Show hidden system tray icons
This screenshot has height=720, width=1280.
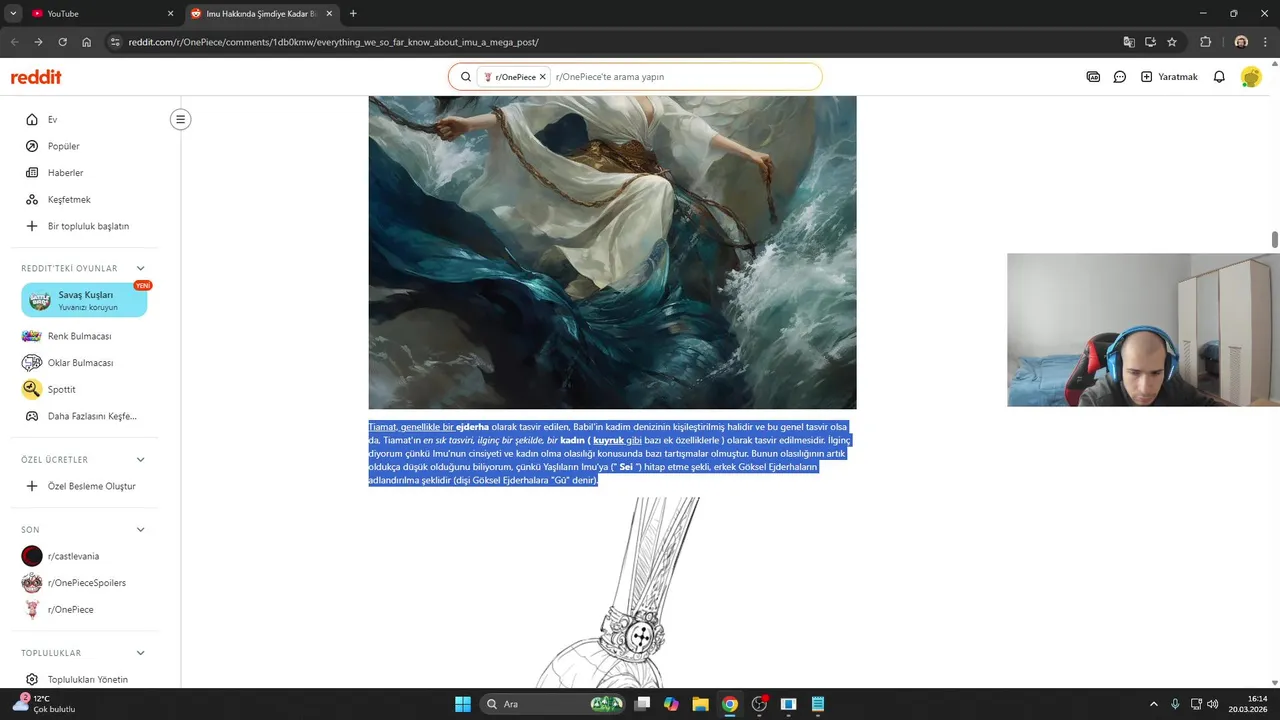[x=1153, y=704]
